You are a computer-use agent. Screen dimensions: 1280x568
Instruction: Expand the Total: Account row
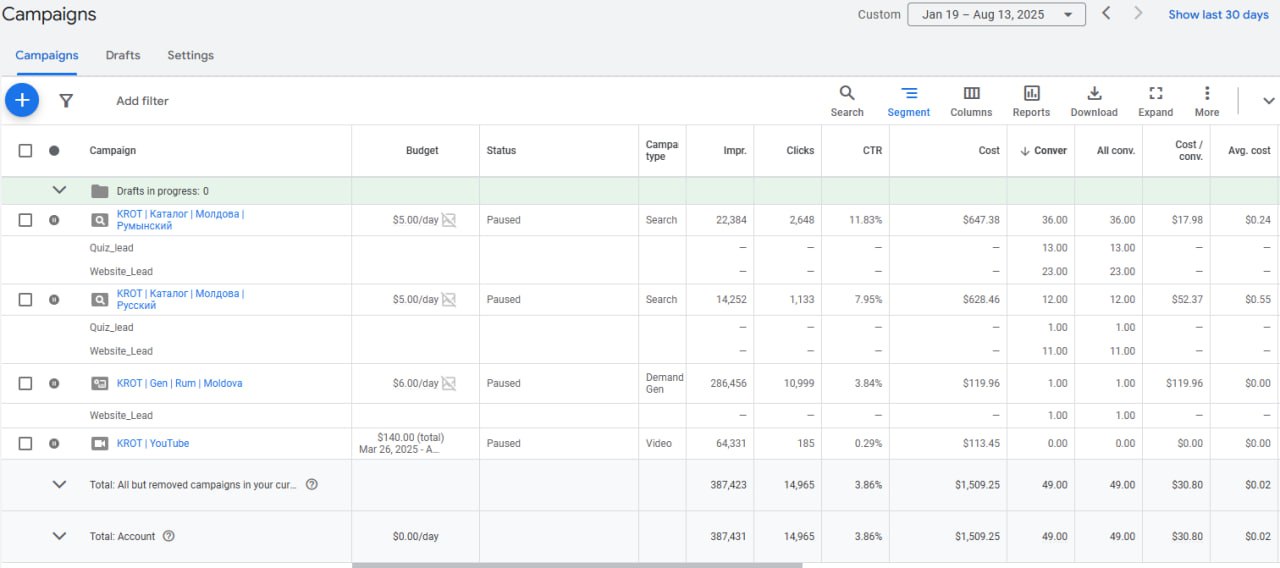pyautogui.click(x=59, y=536)
